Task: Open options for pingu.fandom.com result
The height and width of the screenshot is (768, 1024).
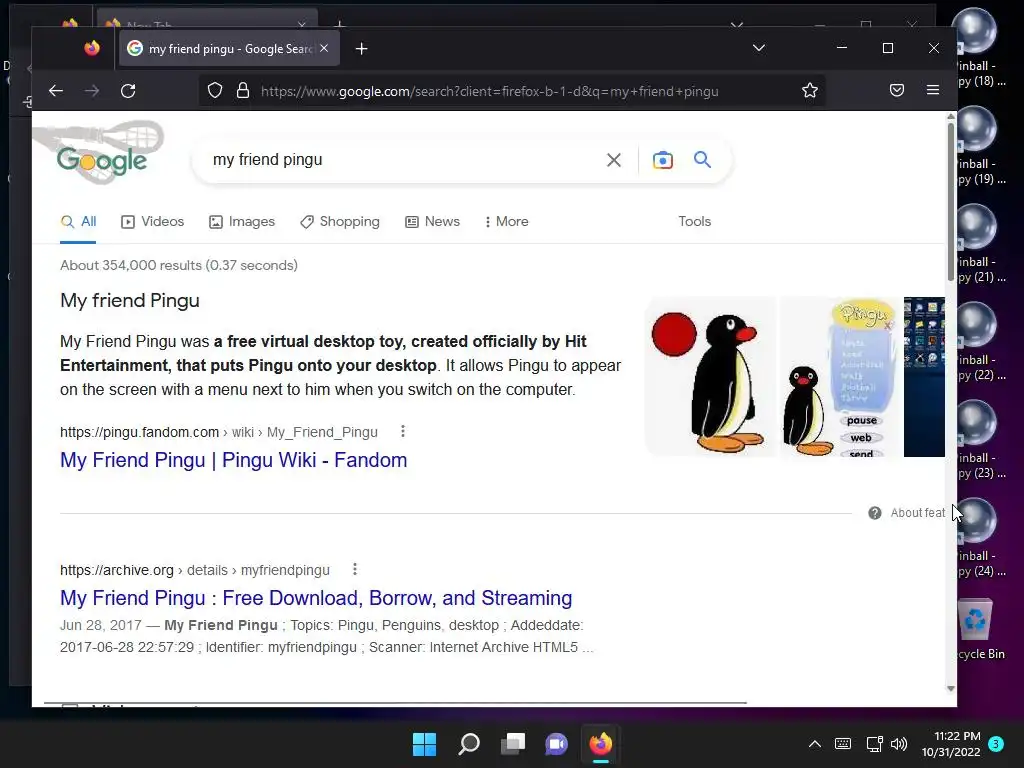Action: (x=403, y=432)
